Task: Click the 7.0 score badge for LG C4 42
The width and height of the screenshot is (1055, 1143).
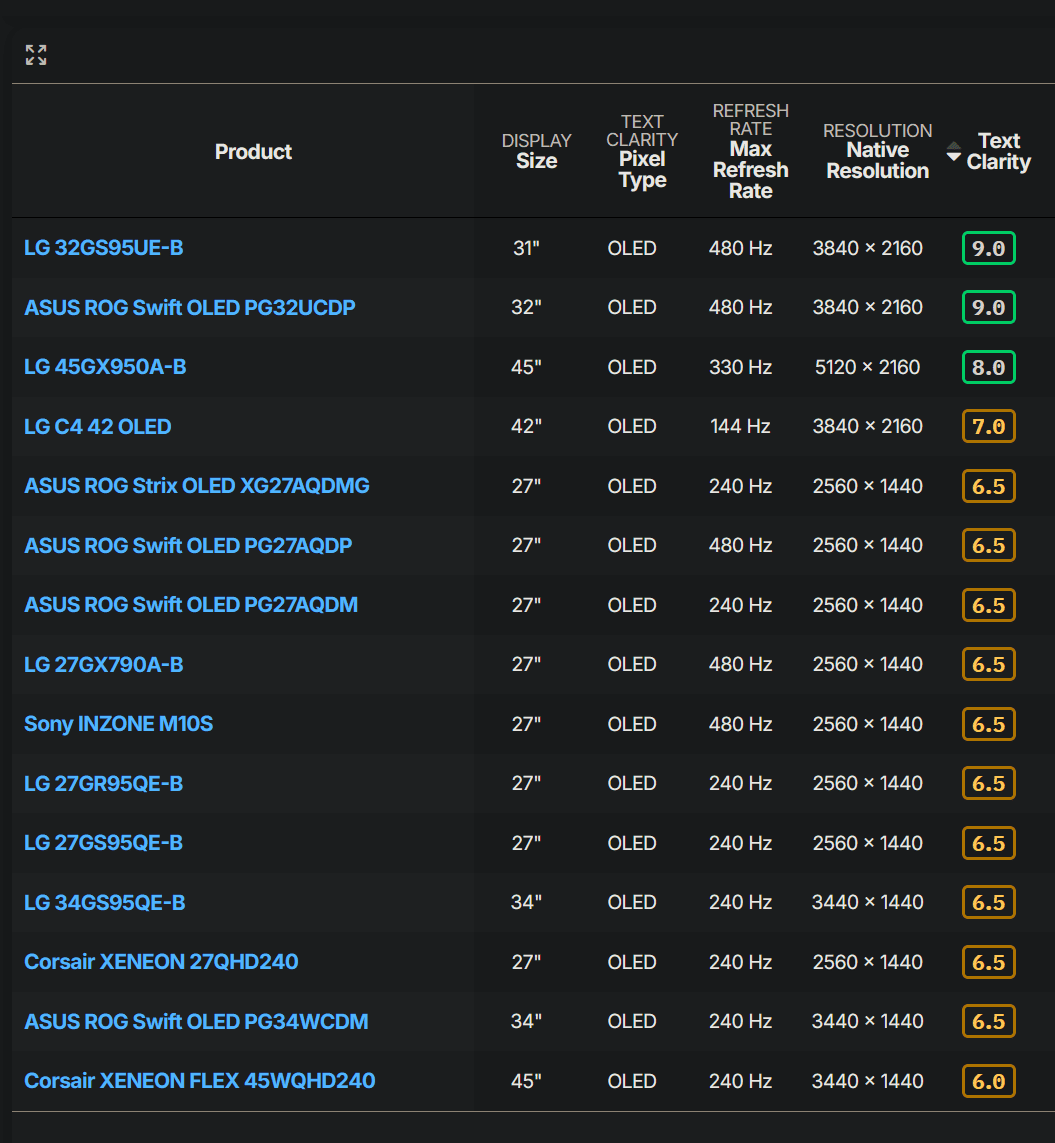Action: click(989, 426)
